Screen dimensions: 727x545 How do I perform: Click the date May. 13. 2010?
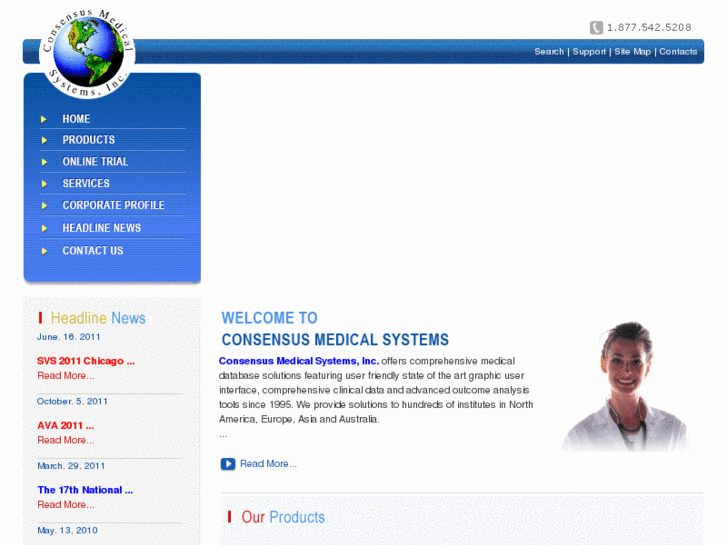pos(67,530)
